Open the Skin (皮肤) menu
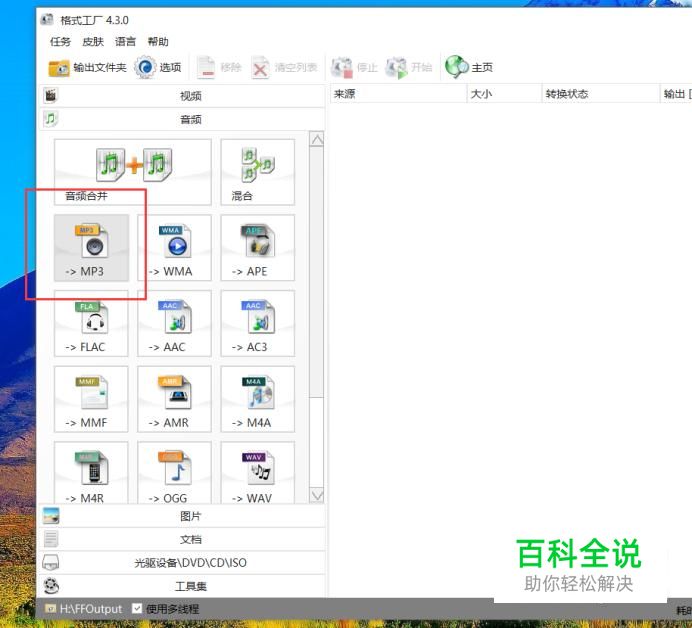Image resolution: width=692 pixels, height=628 pixels. point(93,41)
